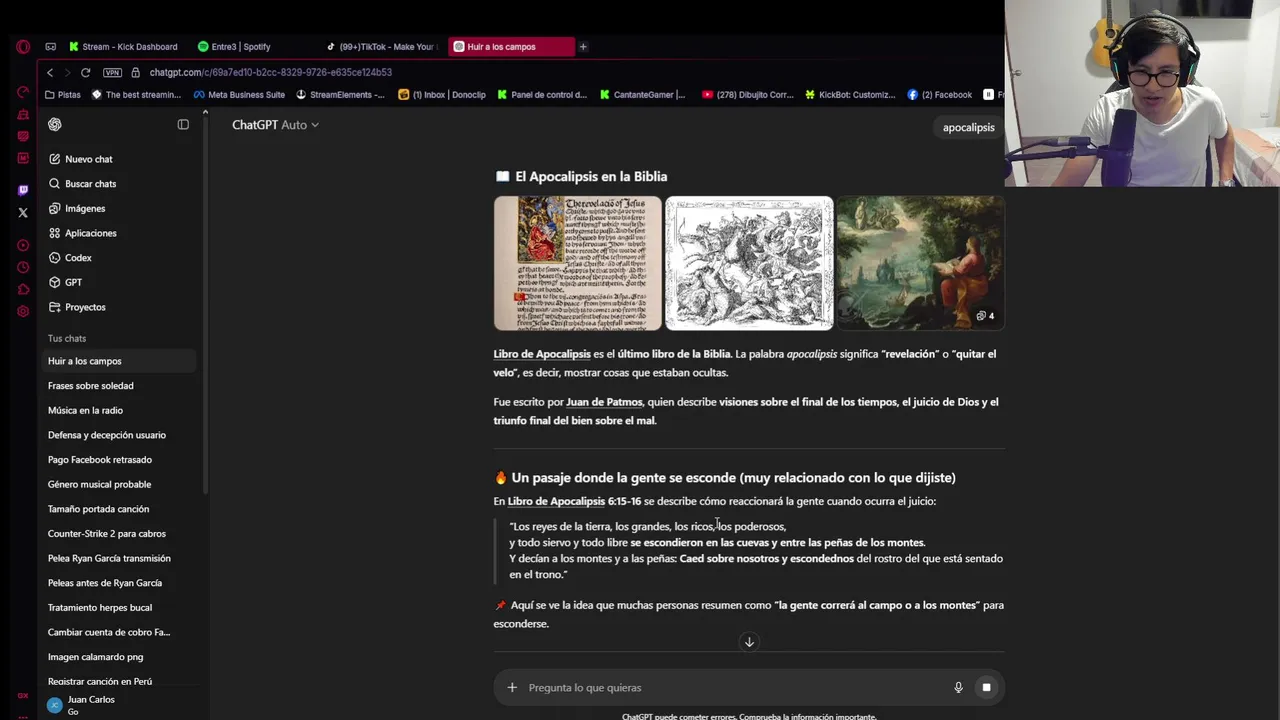Activate the microphone dictation icon
Screen dimensions: 1280x720
click(958, 687)
